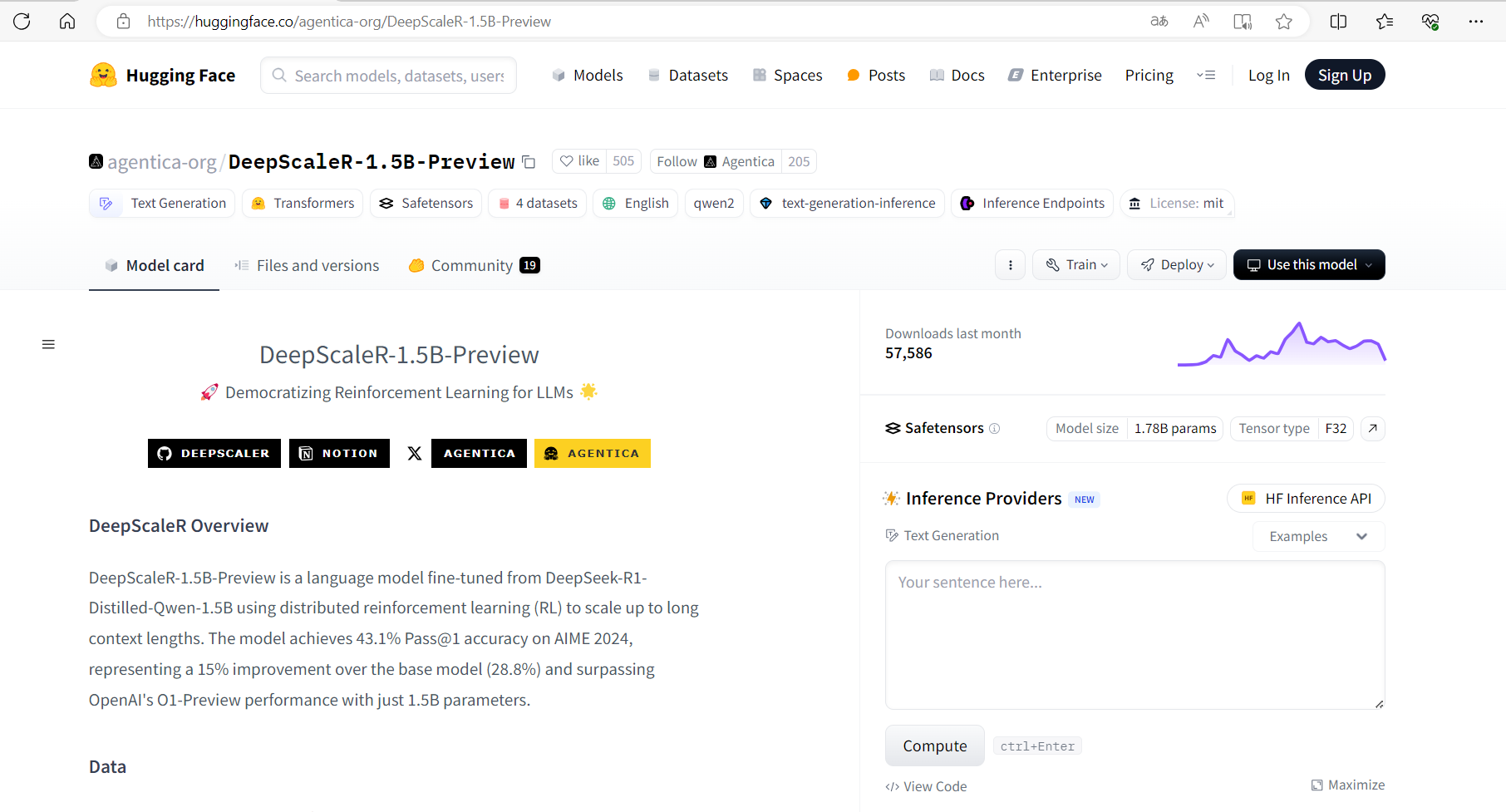View site information lock icon
1506x812 pixels.
tap(123, 22)
